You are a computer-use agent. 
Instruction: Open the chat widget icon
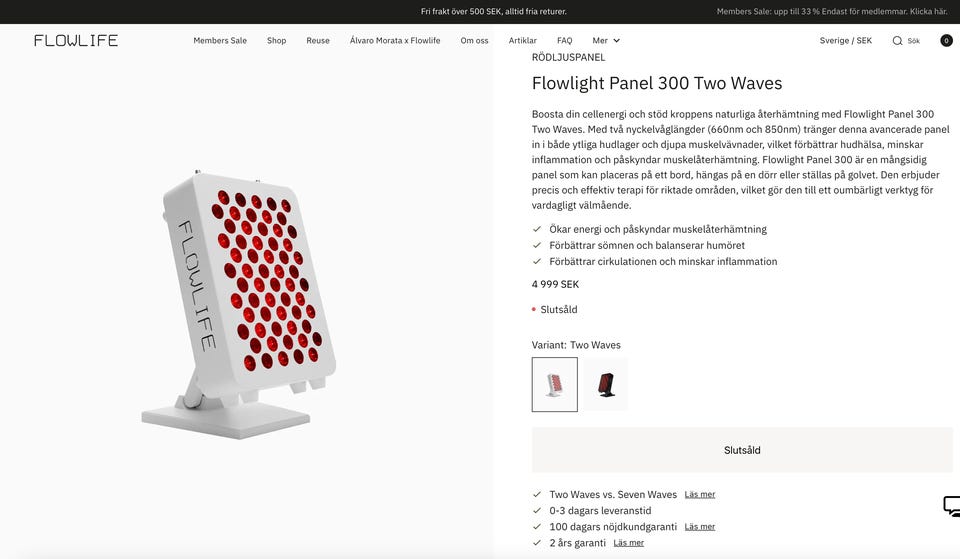pyautogui.click(x=951, y=506)
